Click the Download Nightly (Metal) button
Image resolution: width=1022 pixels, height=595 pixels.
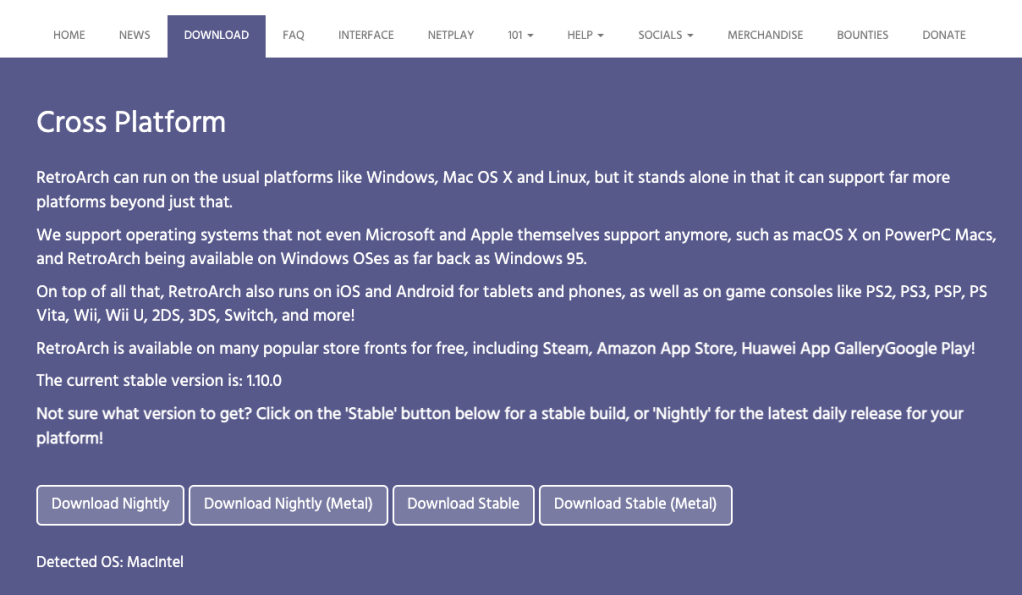(x=288, y=505)
